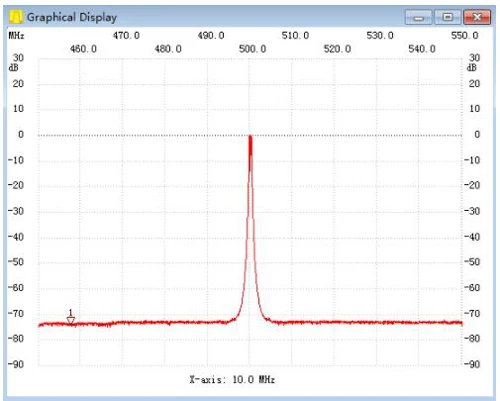
Task: Click marker 1 triangle on the trace
Action: tap(71, 320)
